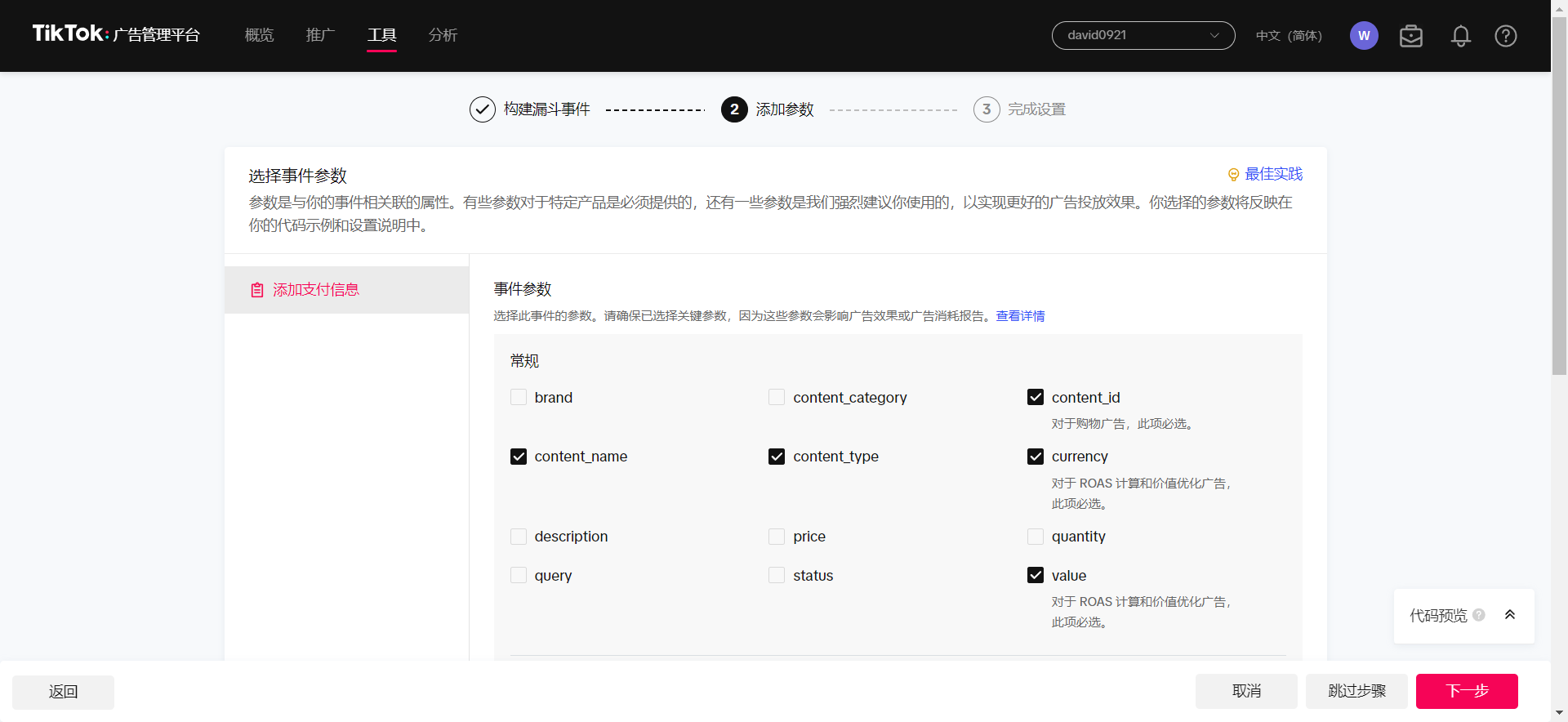This screenshot has width=1568, height=722.
Task: Uncheck the value checkbox
Action: 1036,576
